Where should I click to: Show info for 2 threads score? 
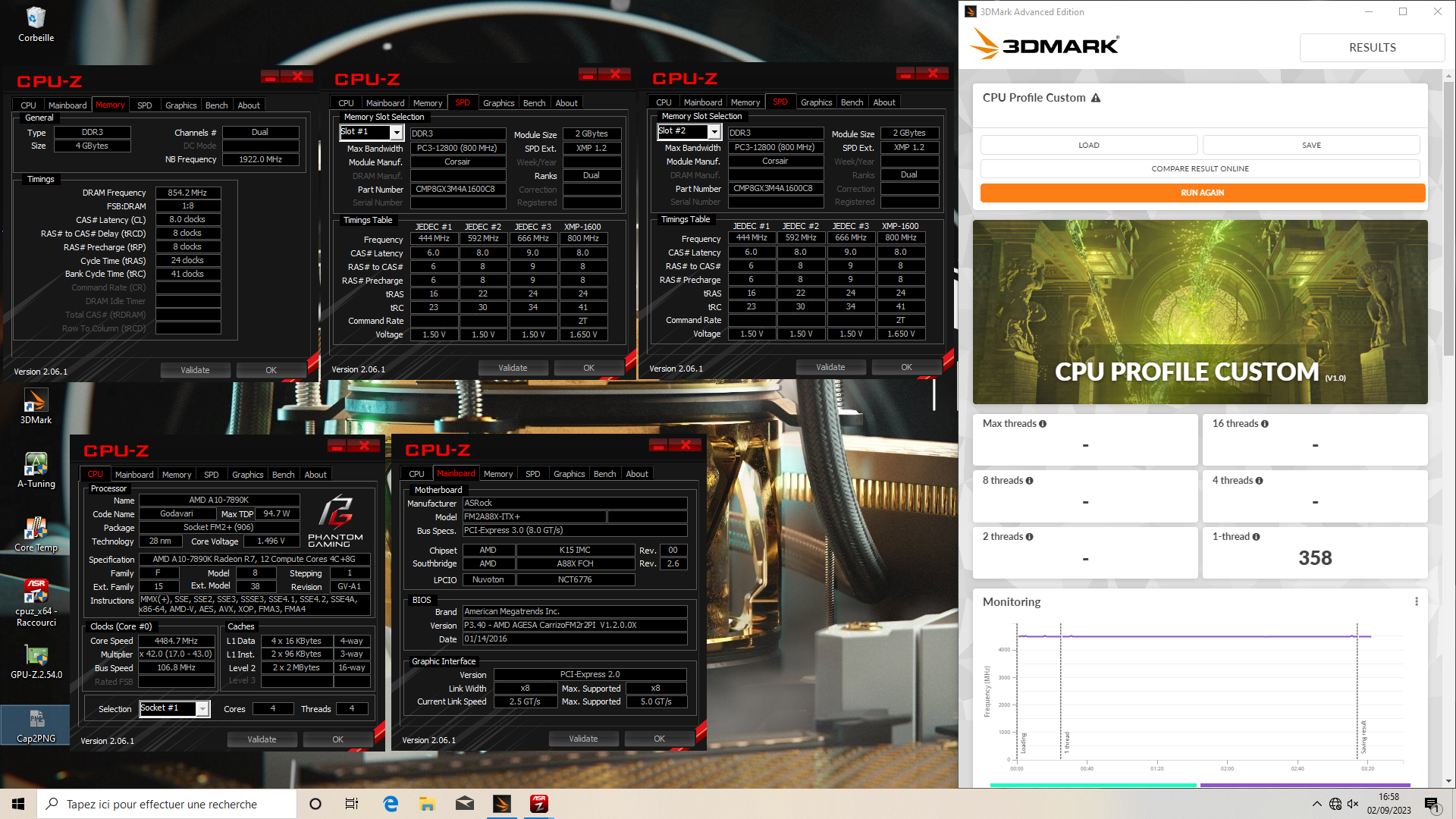[1030, 537]
